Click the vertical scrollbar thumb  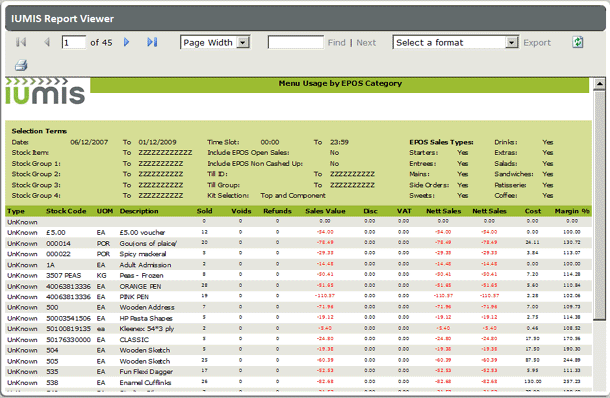(599, 205)
